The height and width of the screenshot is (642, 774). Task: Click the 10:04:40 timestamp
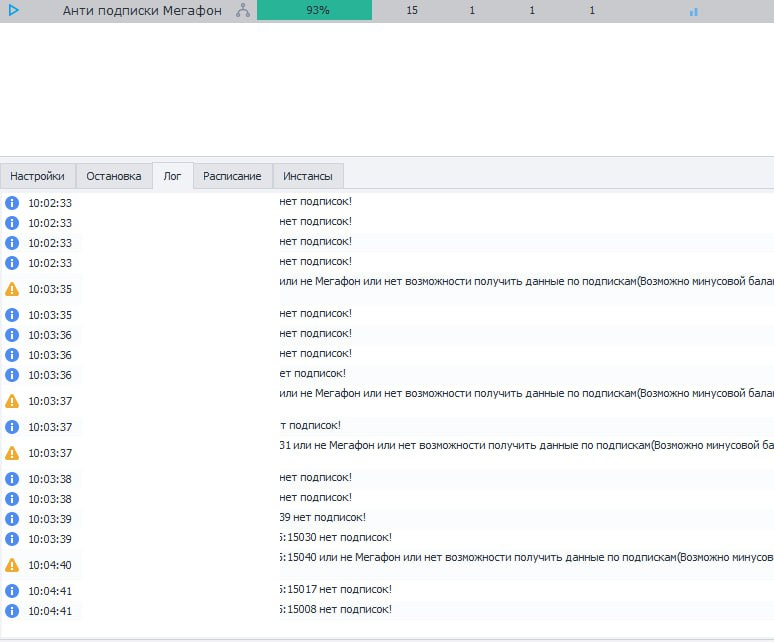(50, 565)
